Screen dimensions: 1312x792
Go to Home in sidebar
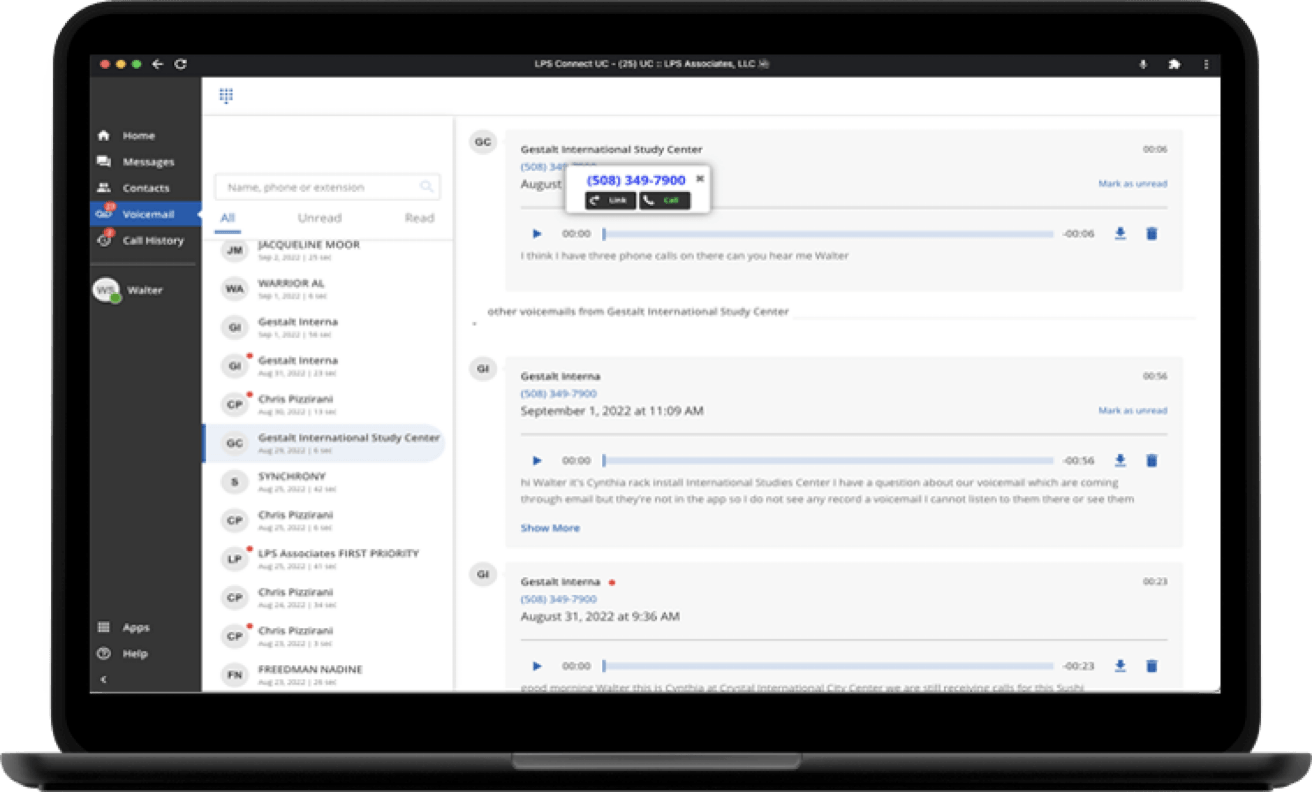click(x=138, y=136)
